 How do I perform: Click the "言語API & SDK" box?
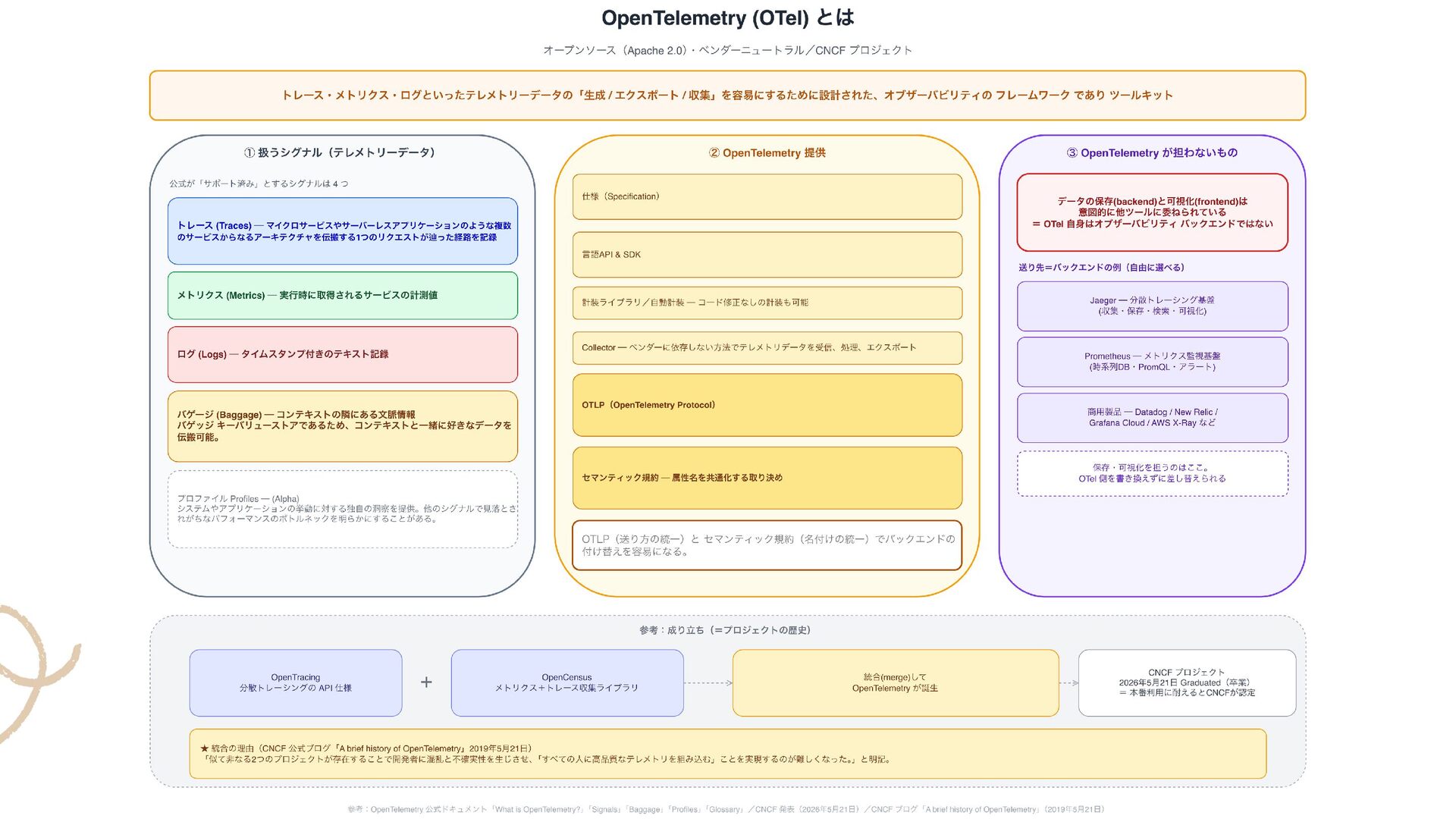767,255
